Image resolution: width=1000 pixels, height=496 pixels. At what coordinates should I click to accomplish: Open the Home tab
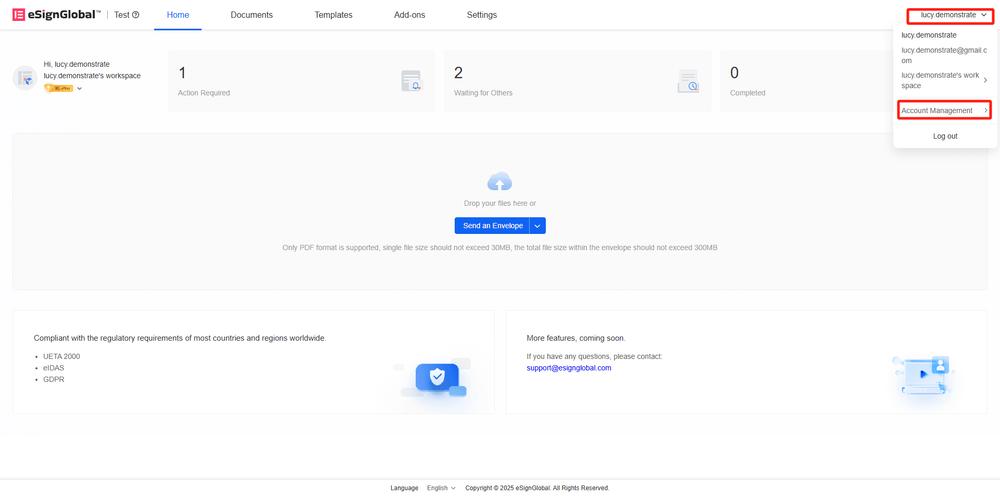click(x=177, y=15)
